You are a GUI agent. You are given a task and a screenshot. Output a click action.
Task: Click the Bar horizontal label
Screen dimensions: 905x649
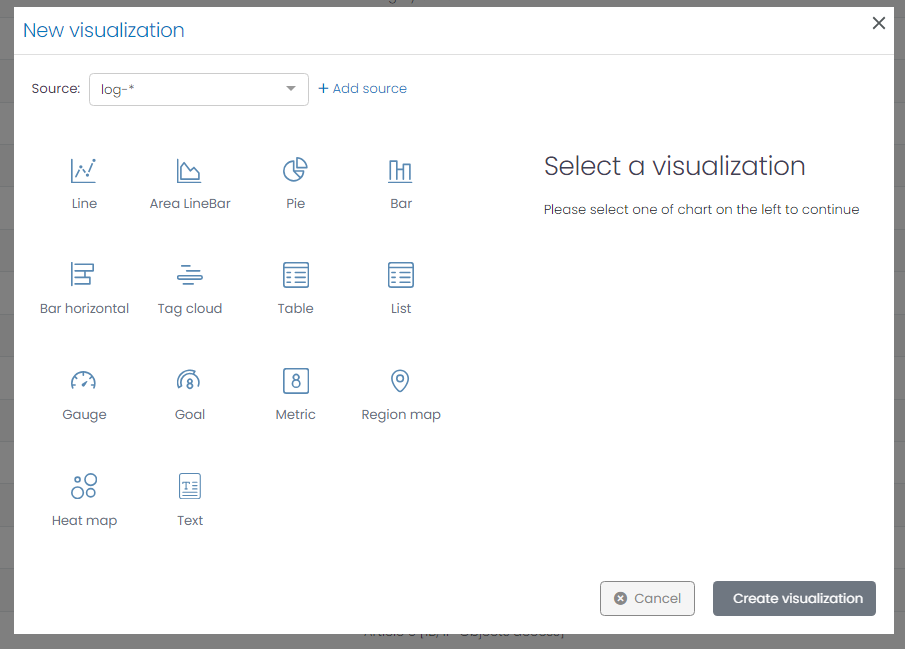pyautogui.click(x=84, y=308)
